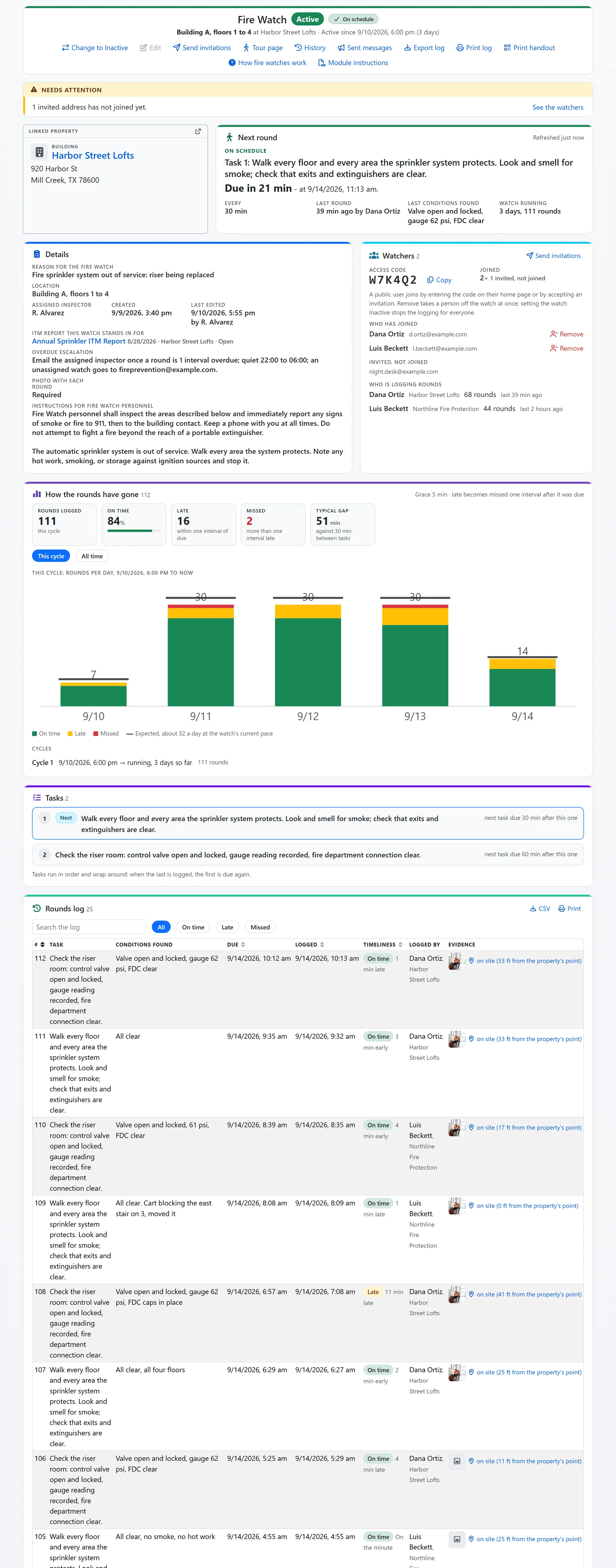
Task: Open evidence photo thumbnail for round 108
Action: (456, 1295)
